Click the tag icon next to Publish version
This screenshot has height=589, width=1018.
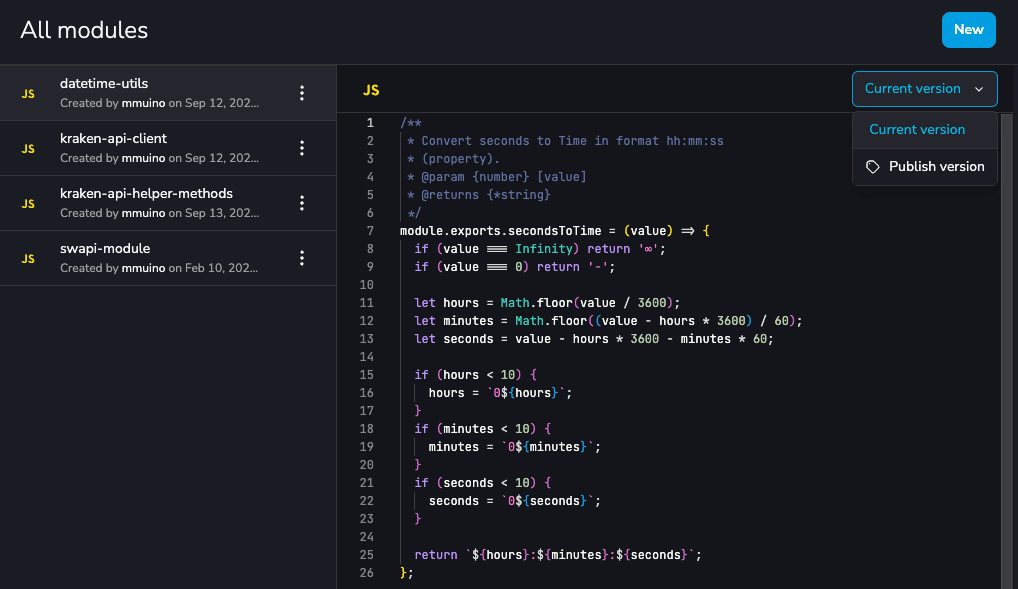[873, 167]
